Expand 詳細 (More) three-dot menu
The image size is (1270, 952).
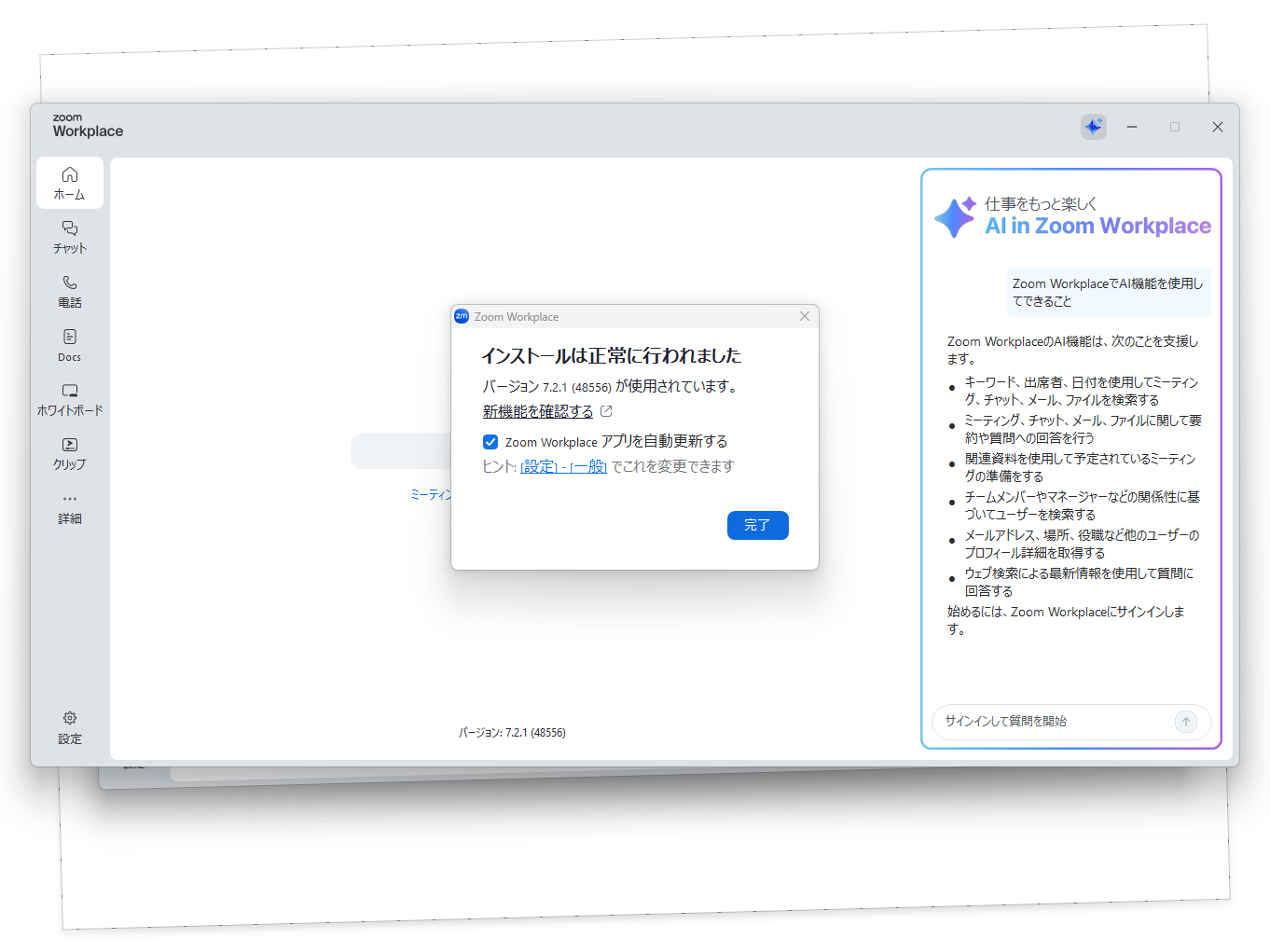pyautogui.click(x=70, y=507)
